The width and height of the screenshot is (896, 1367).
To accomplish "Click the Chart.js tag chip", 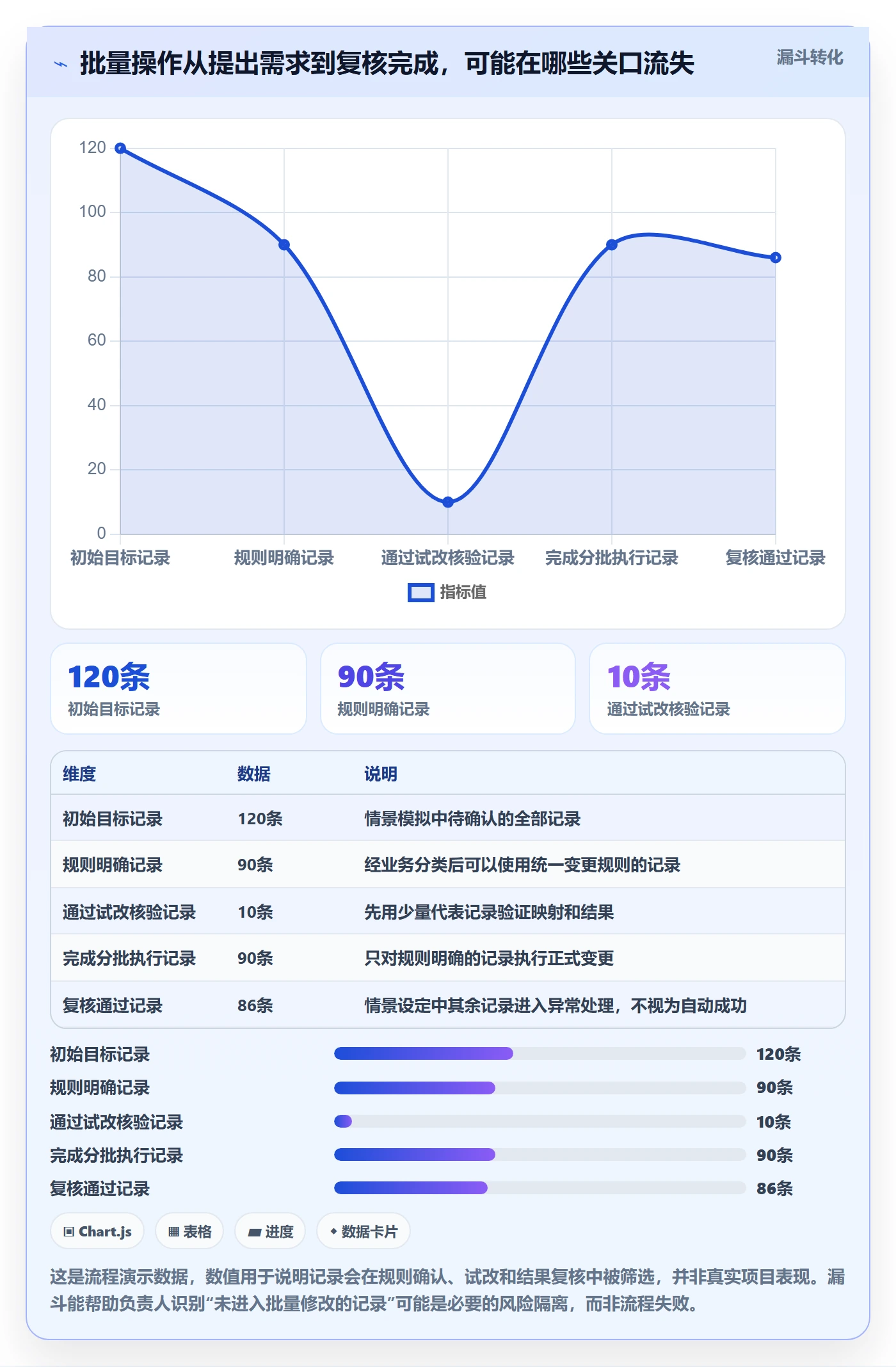I will click(x=97, y=1231).
